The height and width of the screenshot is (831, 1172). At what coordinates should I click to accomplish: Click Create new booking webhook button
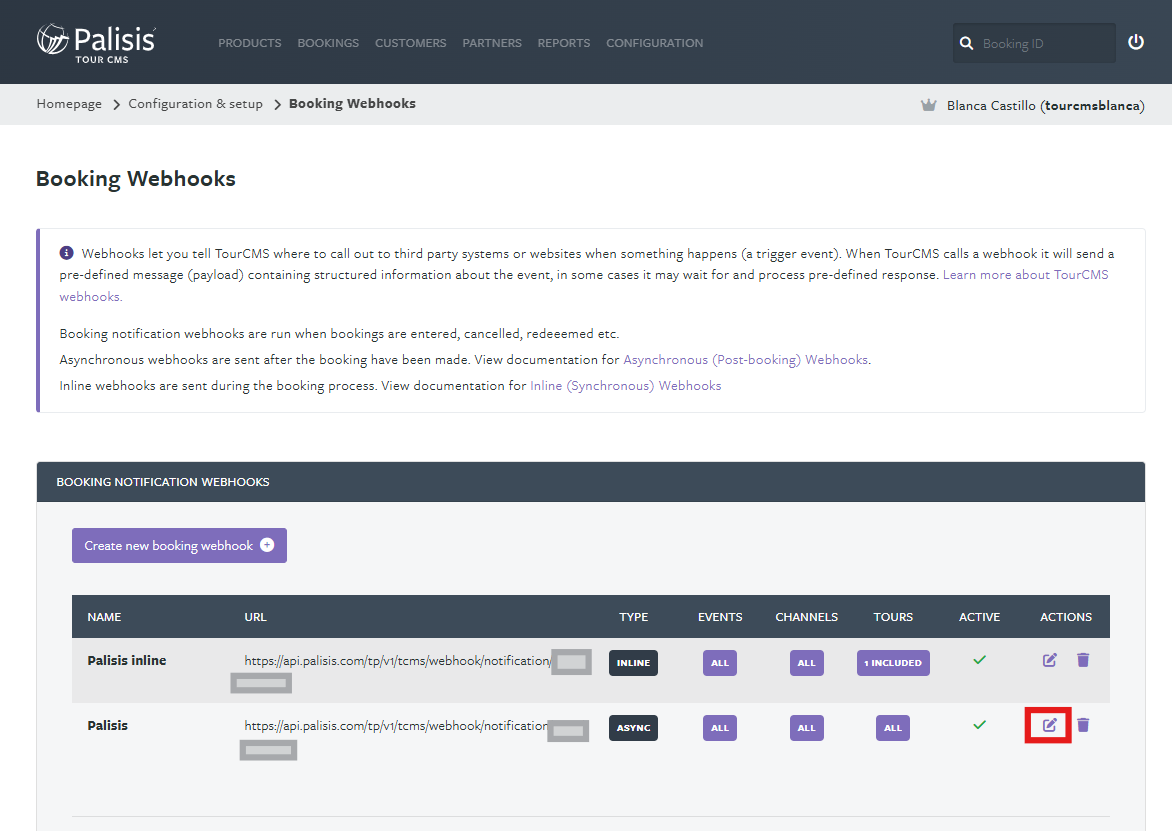point(179,546)
